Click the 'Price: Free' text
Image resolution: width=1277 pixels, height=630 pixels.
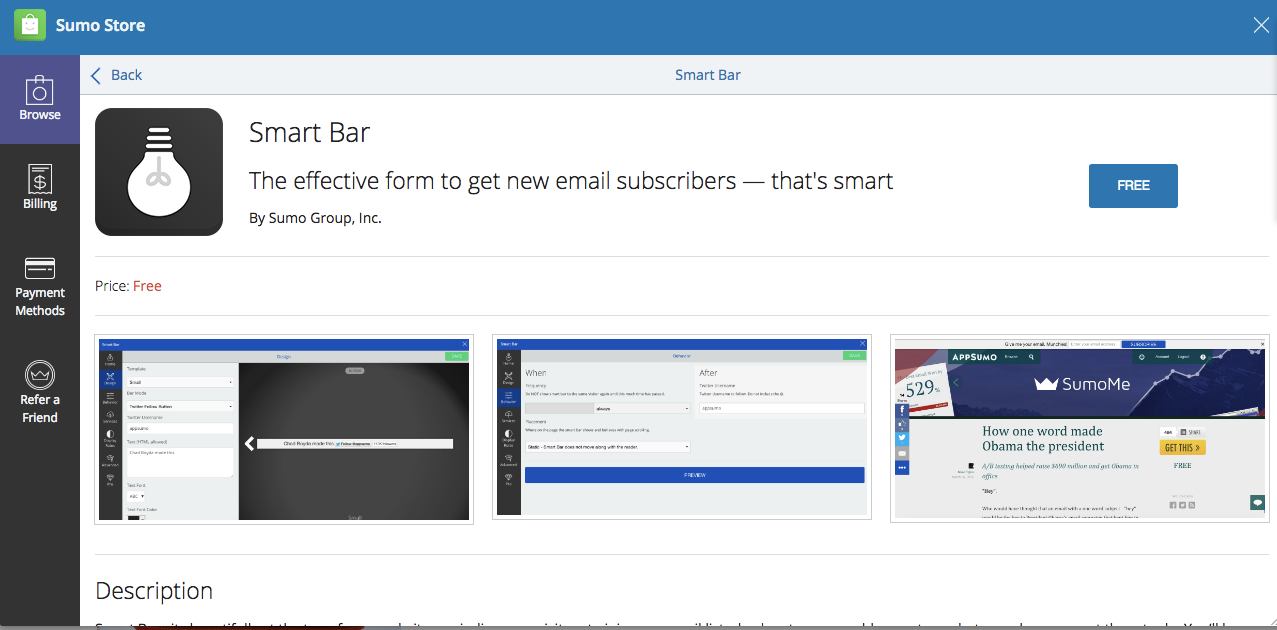coord(128,286)
